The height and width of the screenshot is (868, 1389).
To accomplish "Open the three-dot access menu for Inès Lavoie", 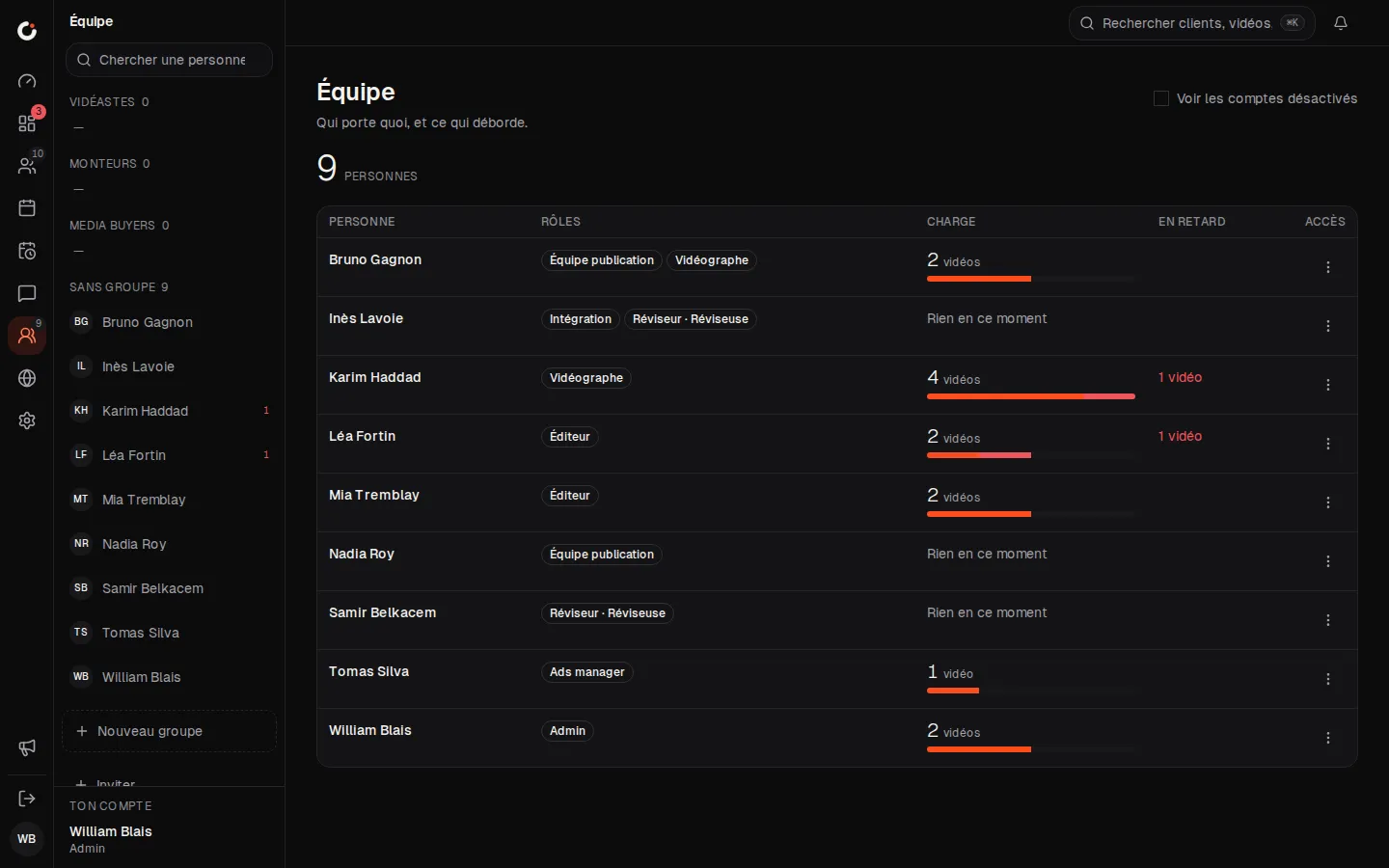I will point(1328,326).
